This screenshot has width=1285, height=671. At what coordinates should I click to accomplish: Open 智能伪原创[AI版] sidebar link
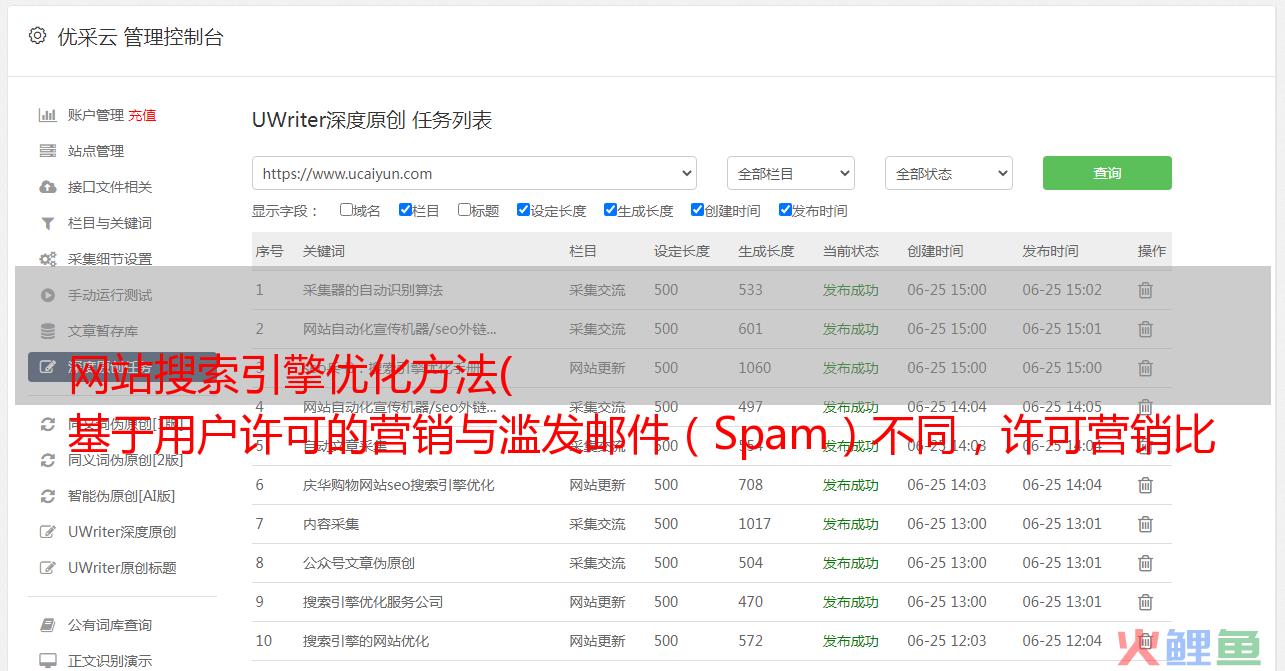[121, 496]
